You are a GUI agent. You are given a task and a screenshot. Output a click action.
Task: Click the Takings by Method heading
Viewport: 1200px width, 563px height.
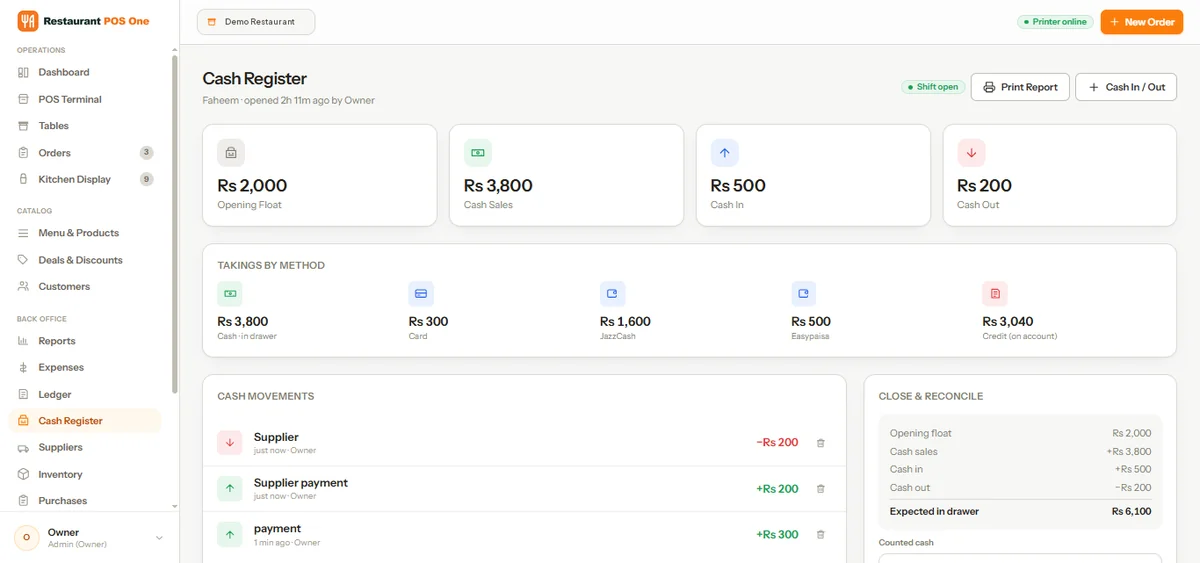tap(271, 266)
